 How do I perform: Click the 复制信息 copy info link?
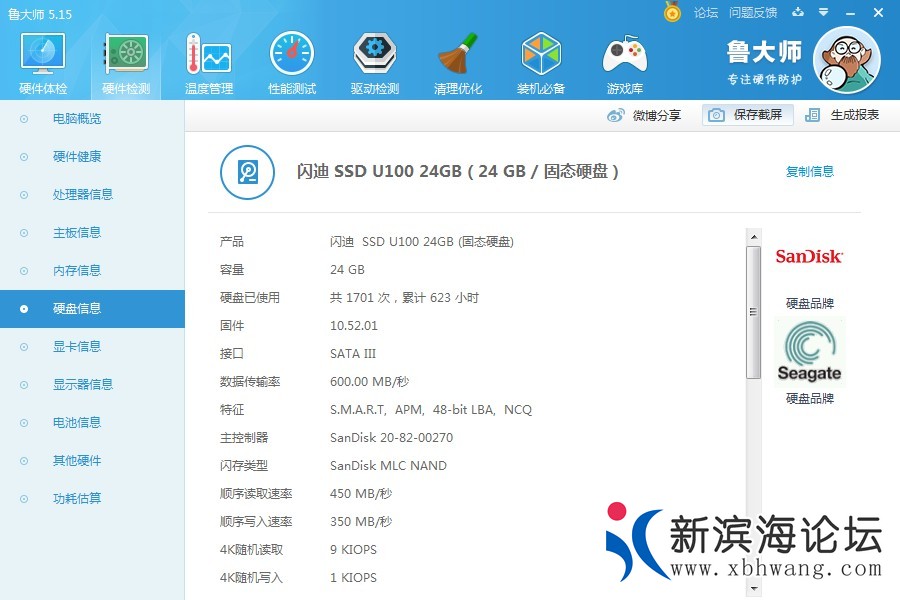tap(809, 171)
